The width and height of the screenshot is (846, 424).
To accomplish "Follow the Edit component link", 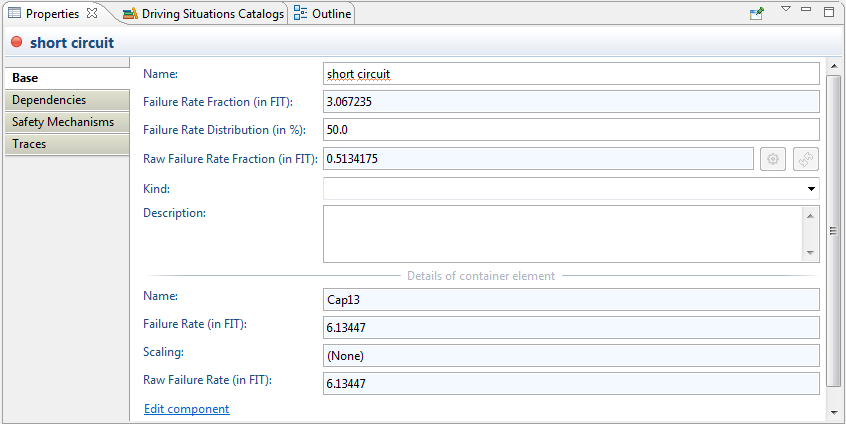I will (186, 409).
